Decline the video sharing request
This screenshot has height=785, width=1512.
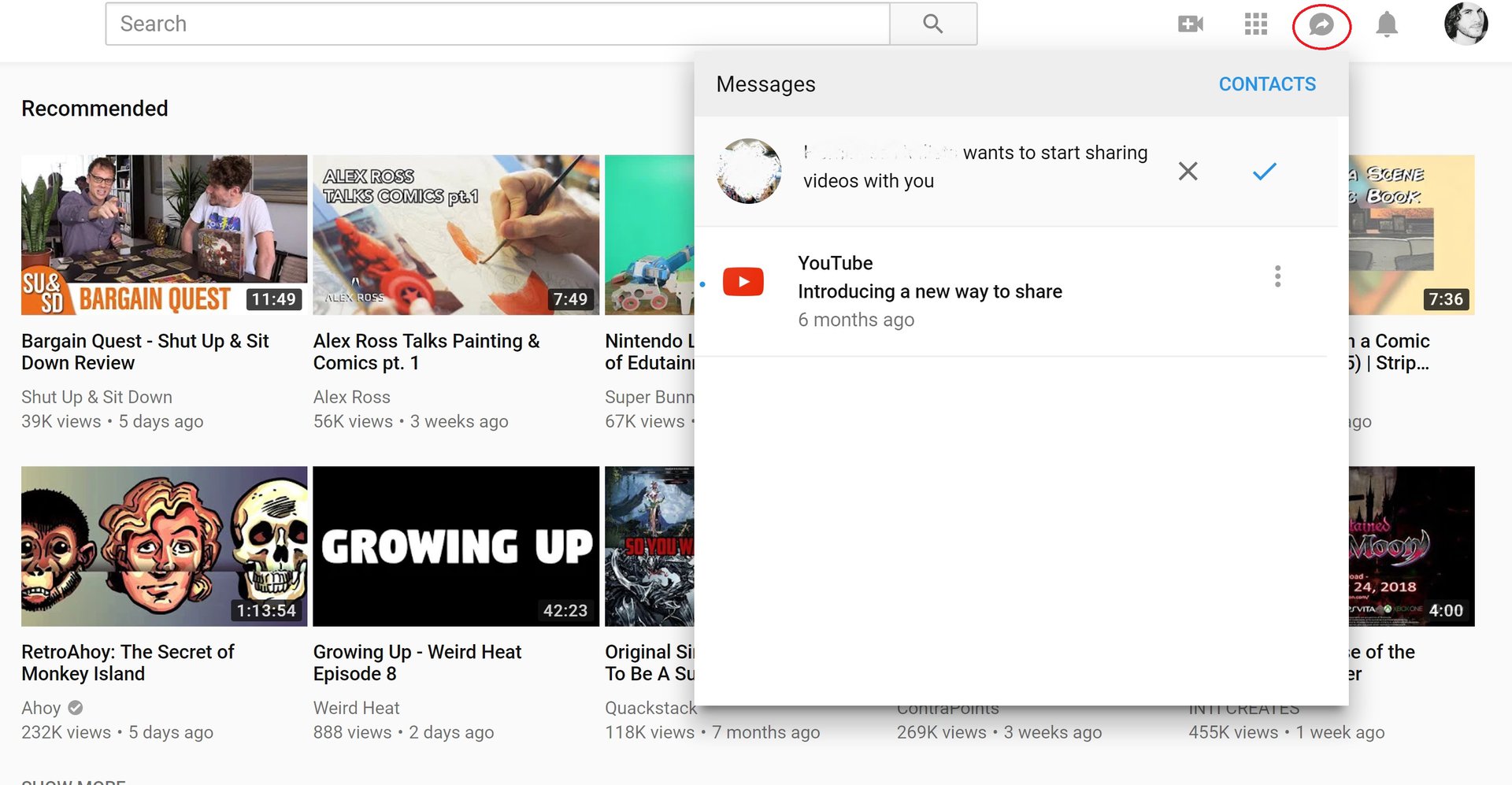1188,171
